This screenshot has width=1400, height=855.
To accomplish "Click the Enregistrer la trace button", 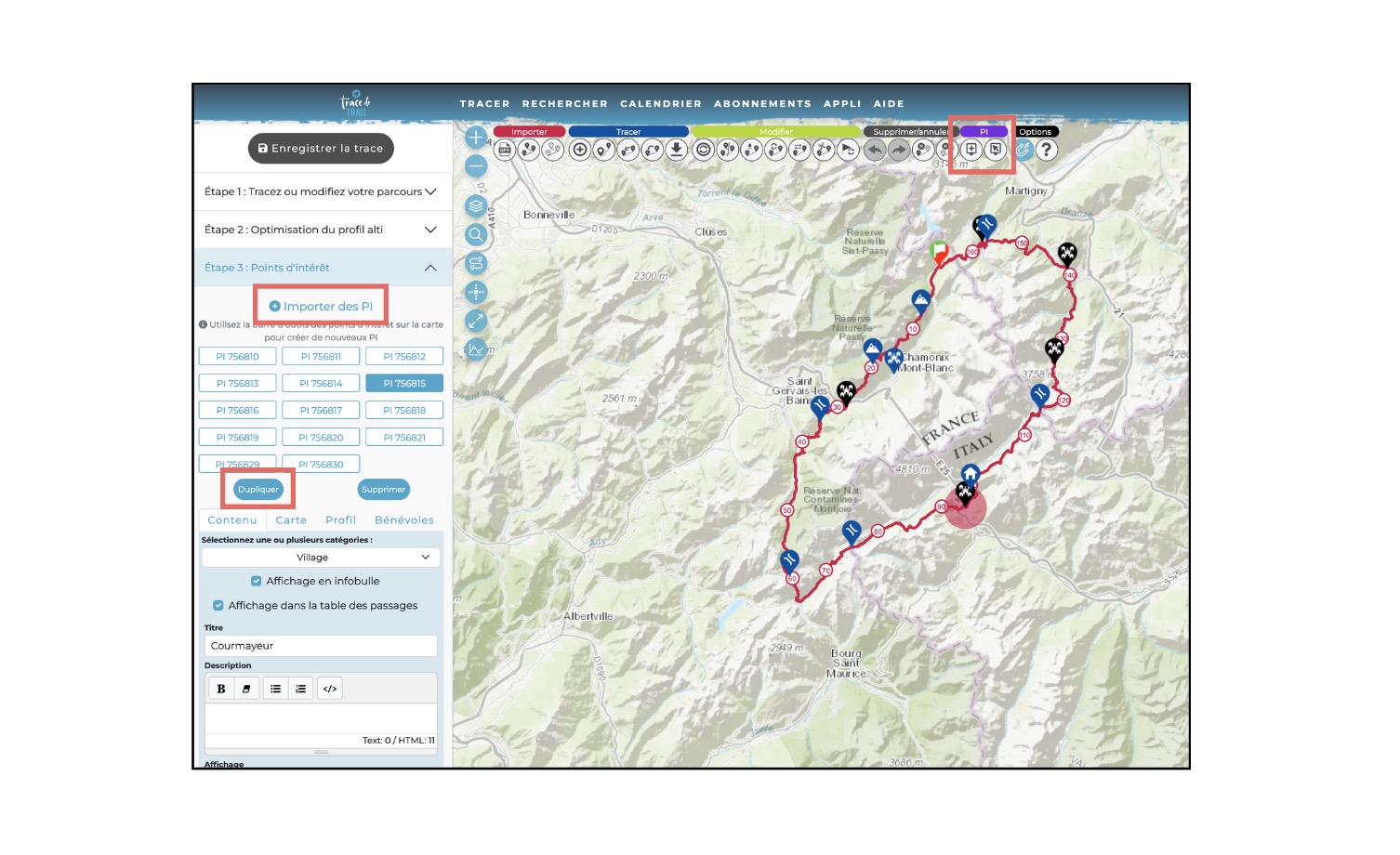I will click(x=321, y=149).
